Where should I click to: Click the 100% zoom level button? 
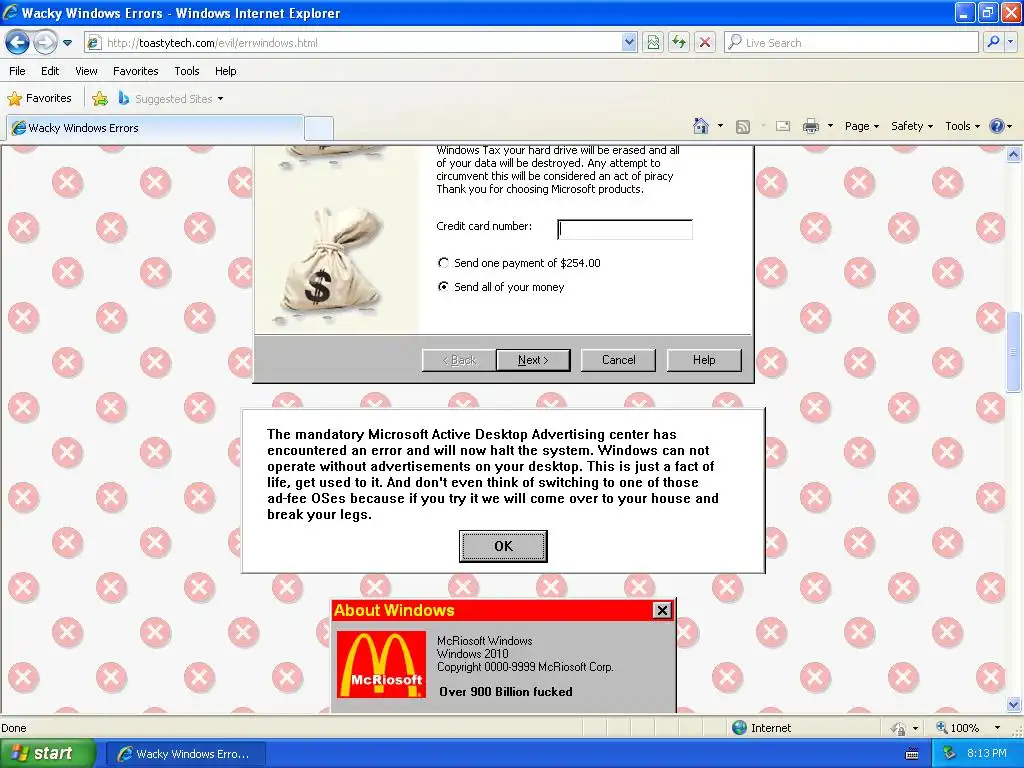[x=957, y=728]
